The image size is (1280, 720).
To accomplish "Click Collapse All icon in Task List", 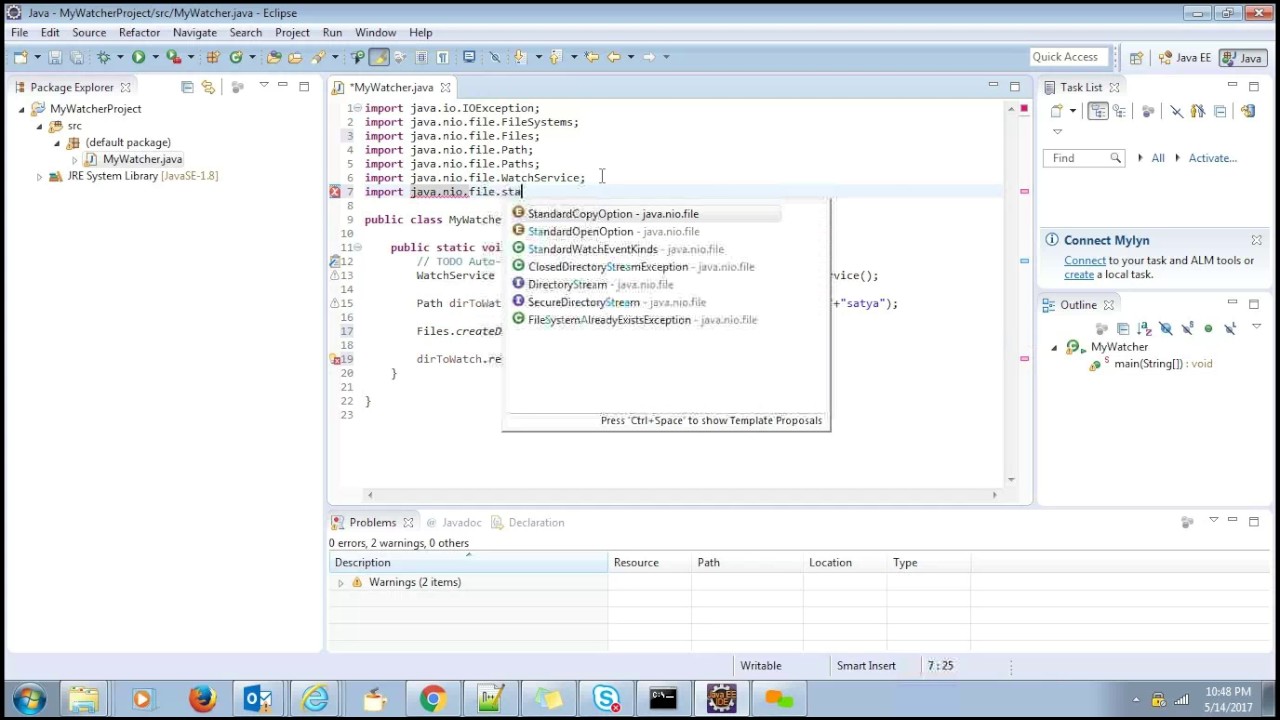I will coord(1220,111).
